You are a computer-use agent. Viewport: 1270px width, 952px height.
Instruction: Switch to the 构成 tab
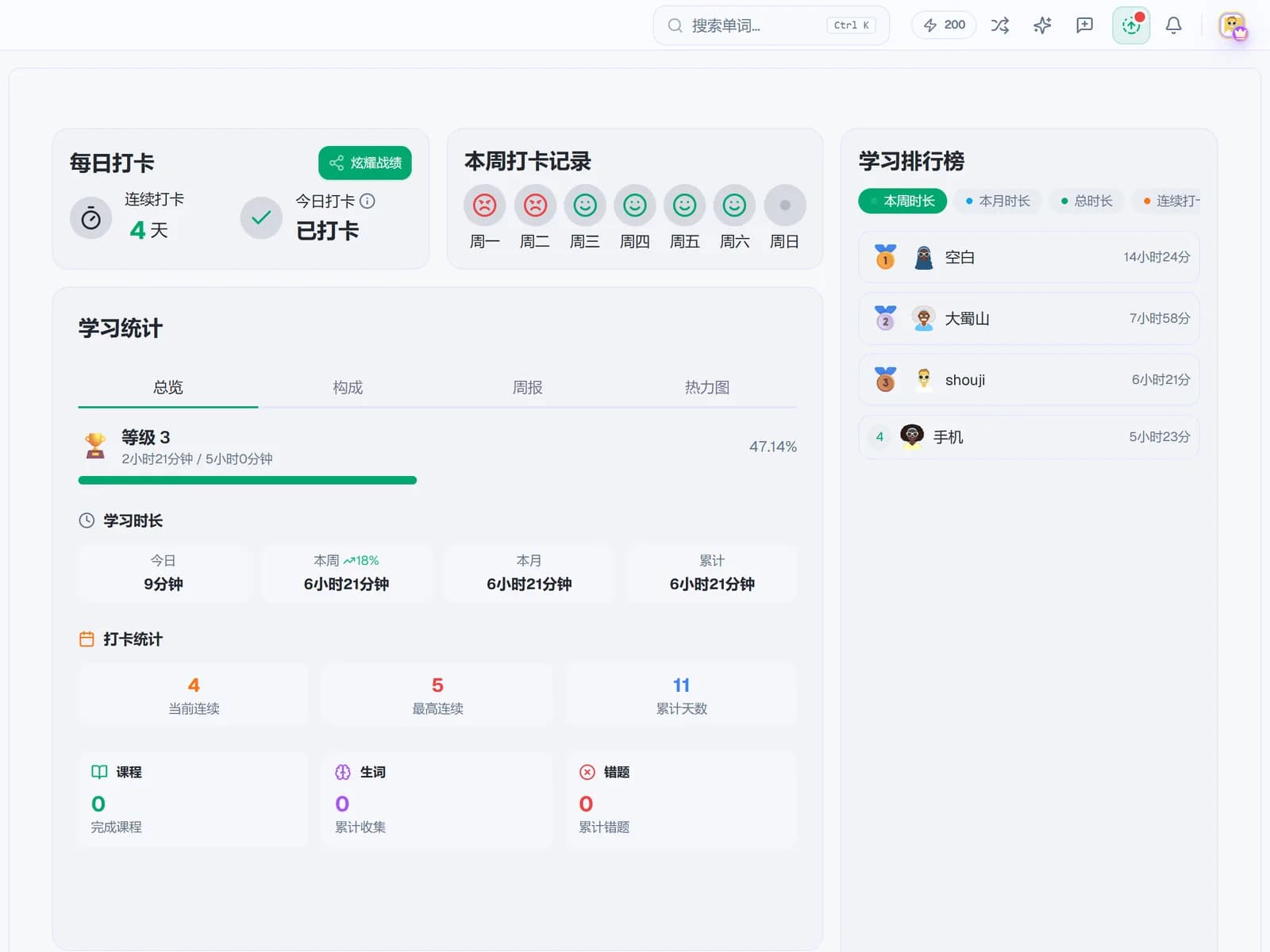348,387
